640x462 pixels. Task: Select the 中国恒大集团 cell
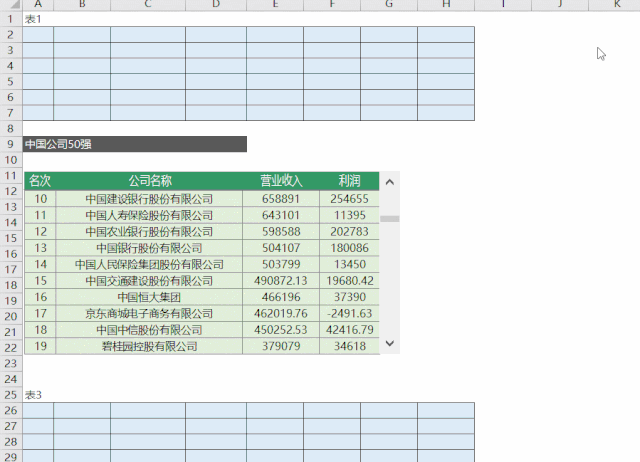point(149,297)
